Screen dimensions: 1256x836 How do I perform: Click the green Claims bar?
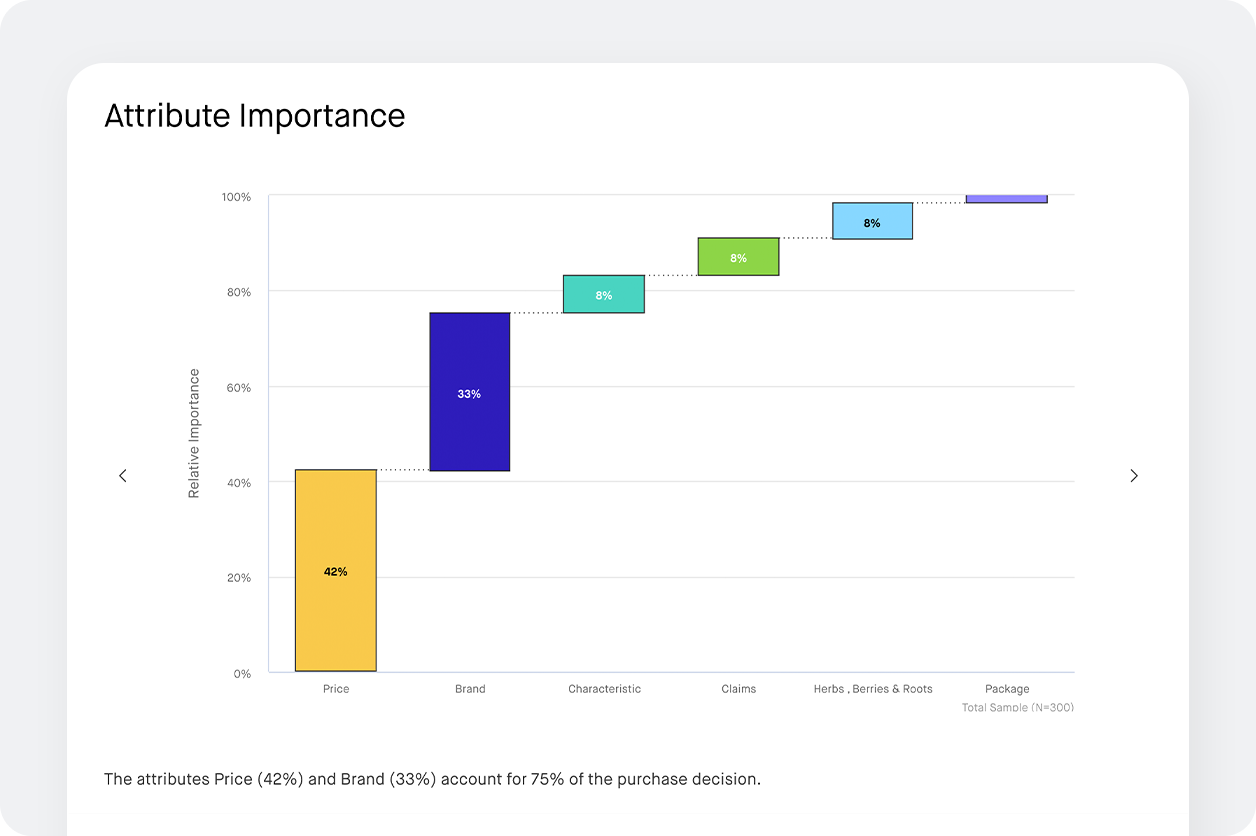pyautogui.click(x=738, y=257)
